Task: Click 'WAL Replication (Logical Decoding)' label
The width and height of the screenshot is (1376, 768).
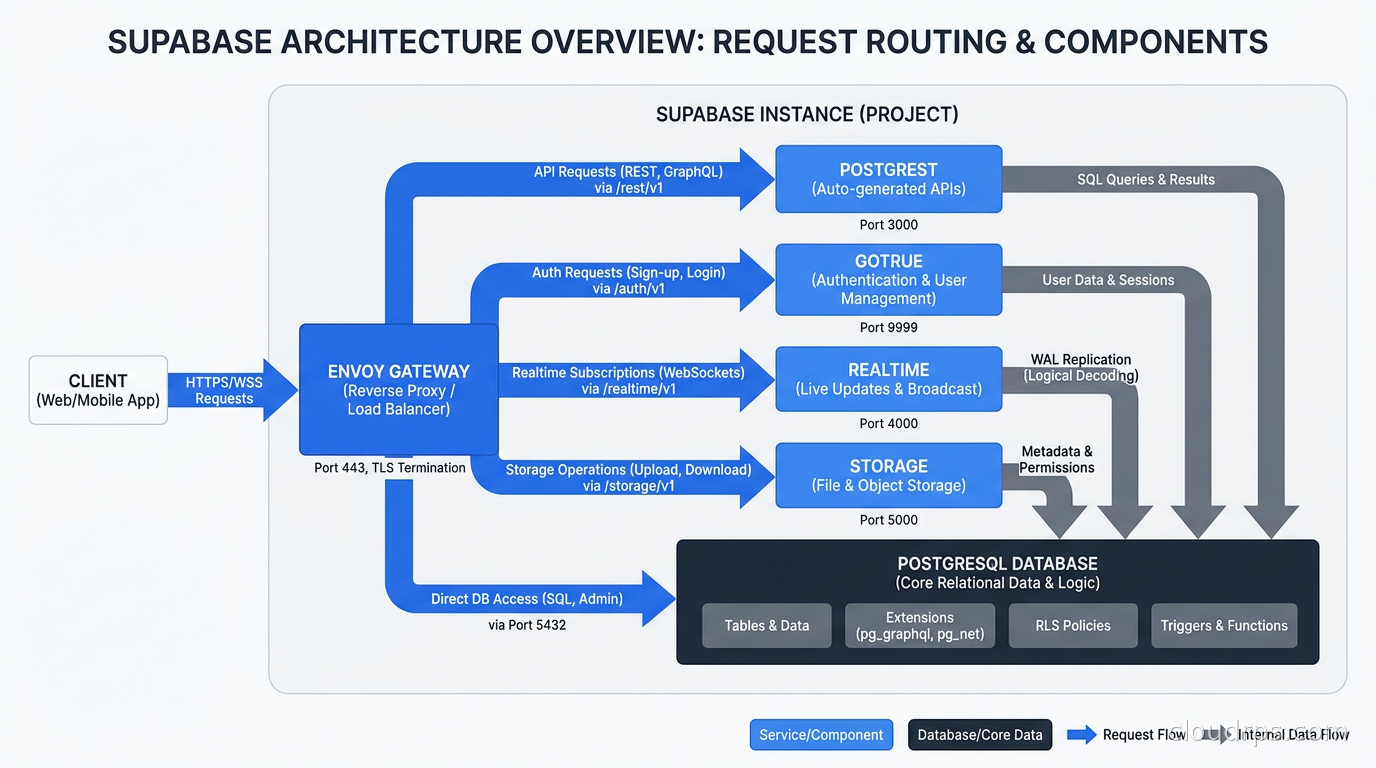Action: (1081, 368)
